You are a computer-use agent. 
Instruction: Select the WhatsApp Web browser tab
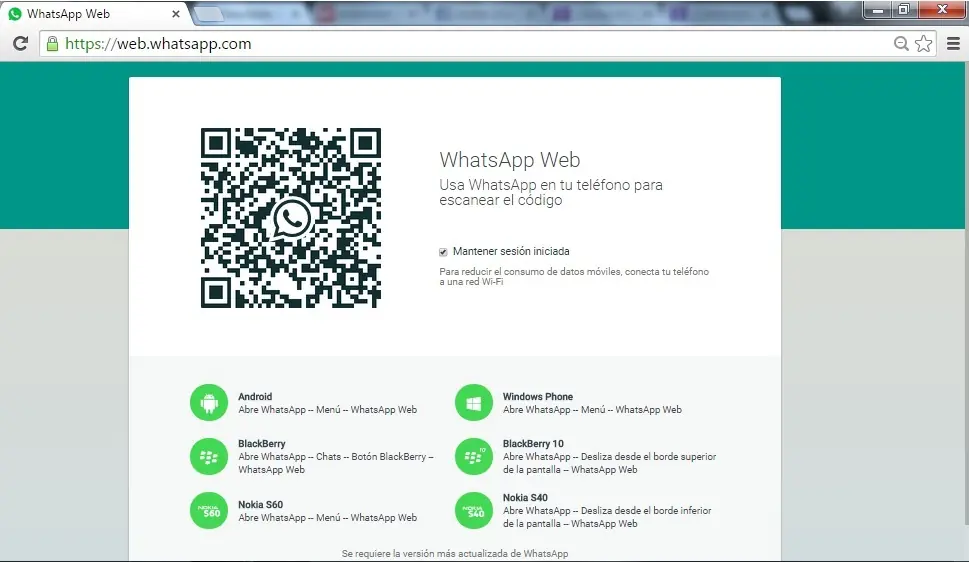[94, 14]
